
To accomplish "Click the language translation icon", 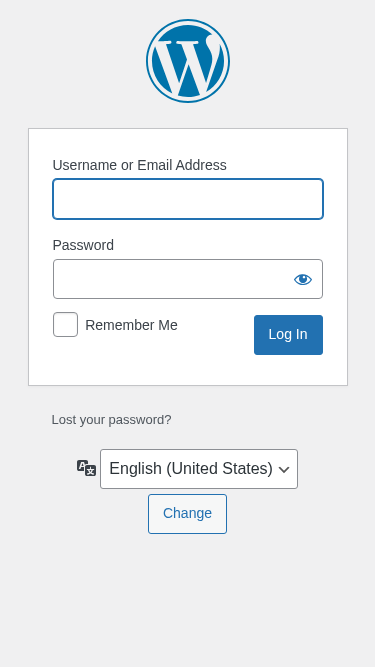I will click(86, 468).
